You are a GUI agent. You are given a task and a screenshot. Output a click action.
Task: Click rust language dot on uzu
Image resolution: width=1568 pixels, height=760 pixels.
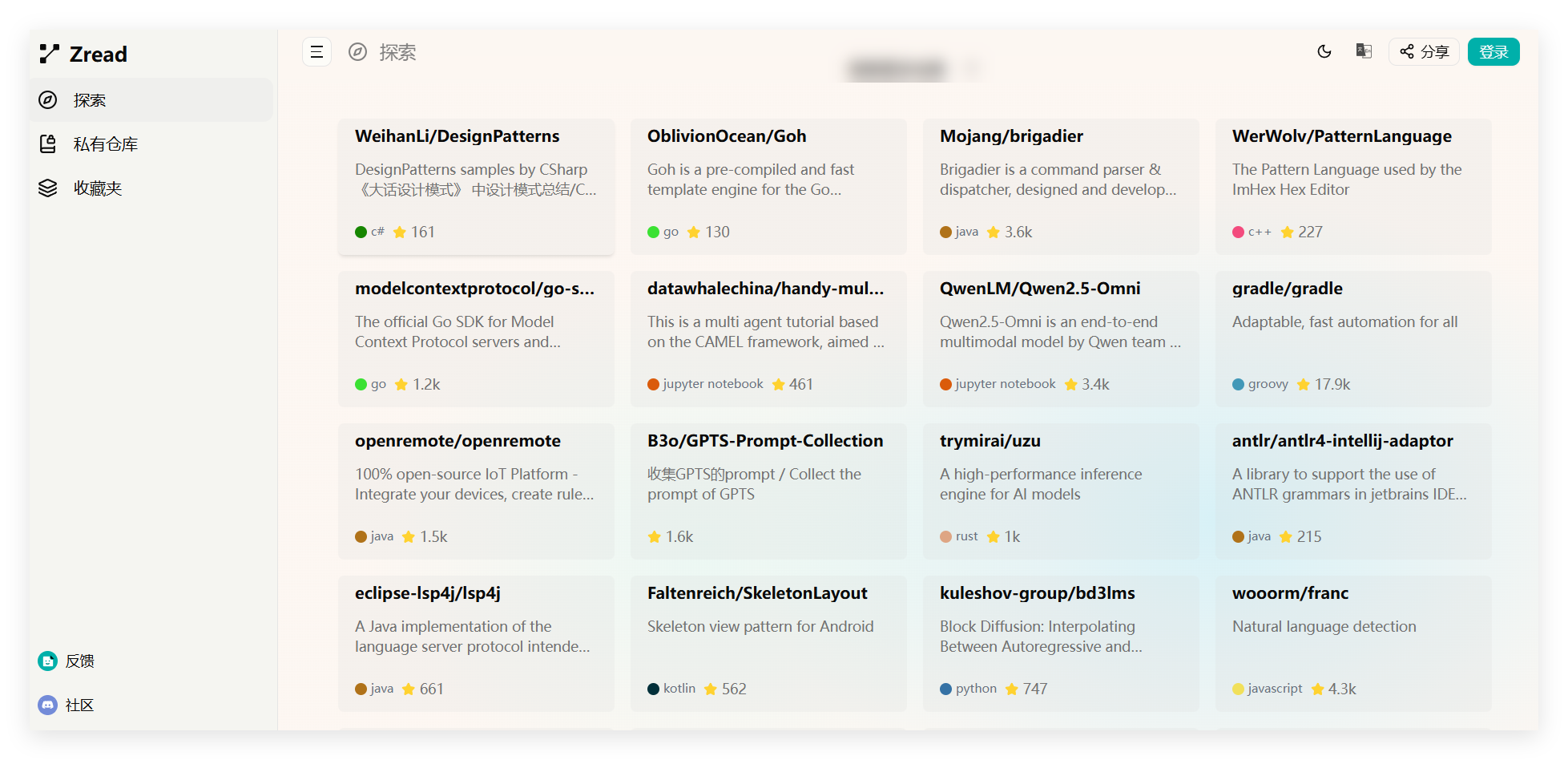point(945,536)
